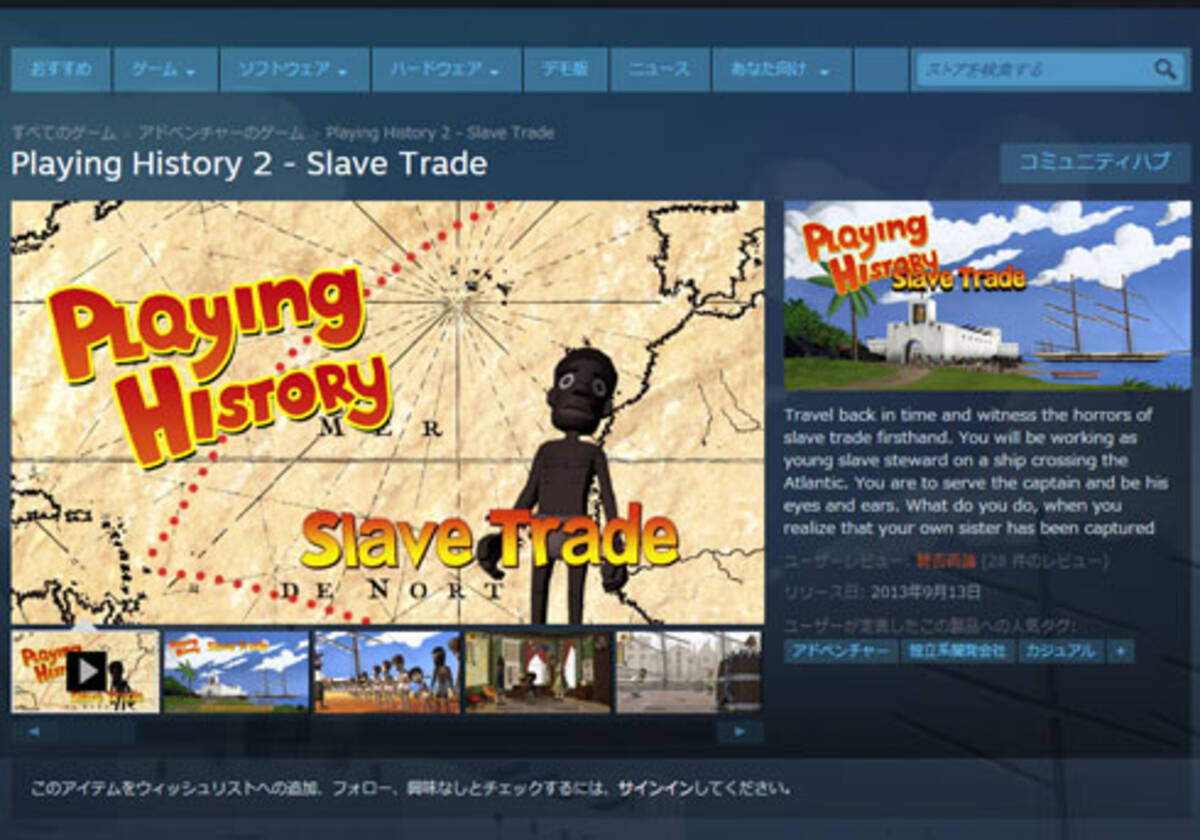The image size is (1200, 840).
Task: Select the おすすめ tab
Action: pos(61,70)
